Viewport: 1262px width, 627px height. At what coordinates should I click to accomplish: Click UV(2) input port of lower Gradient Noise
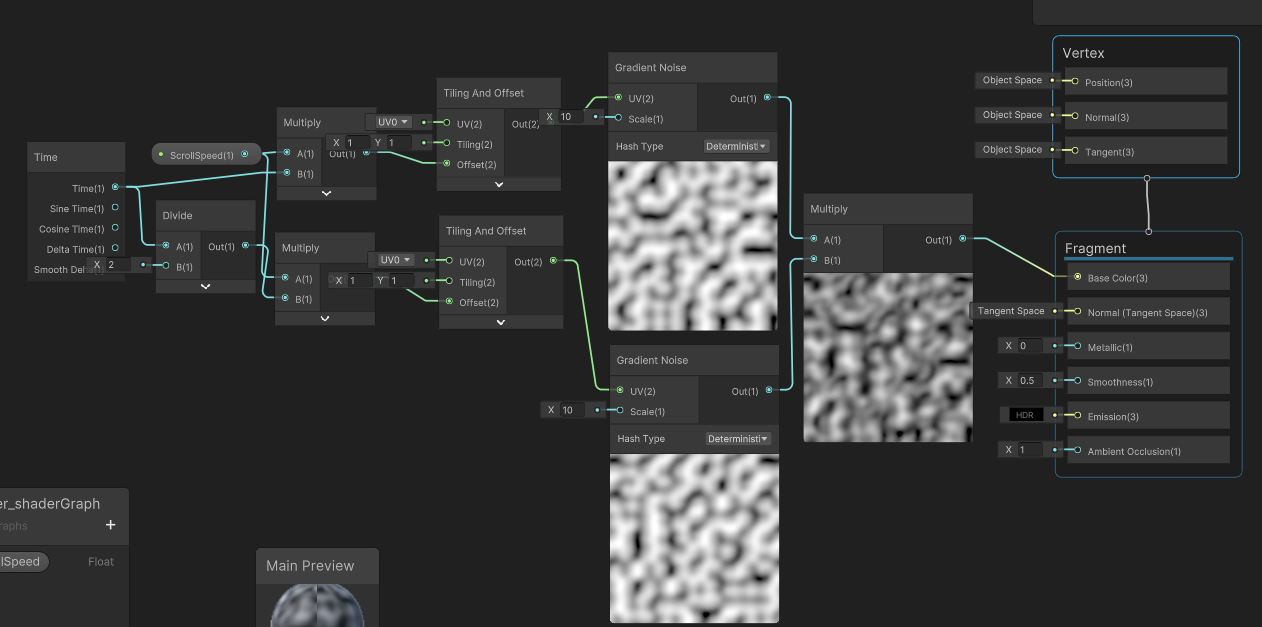620,390
